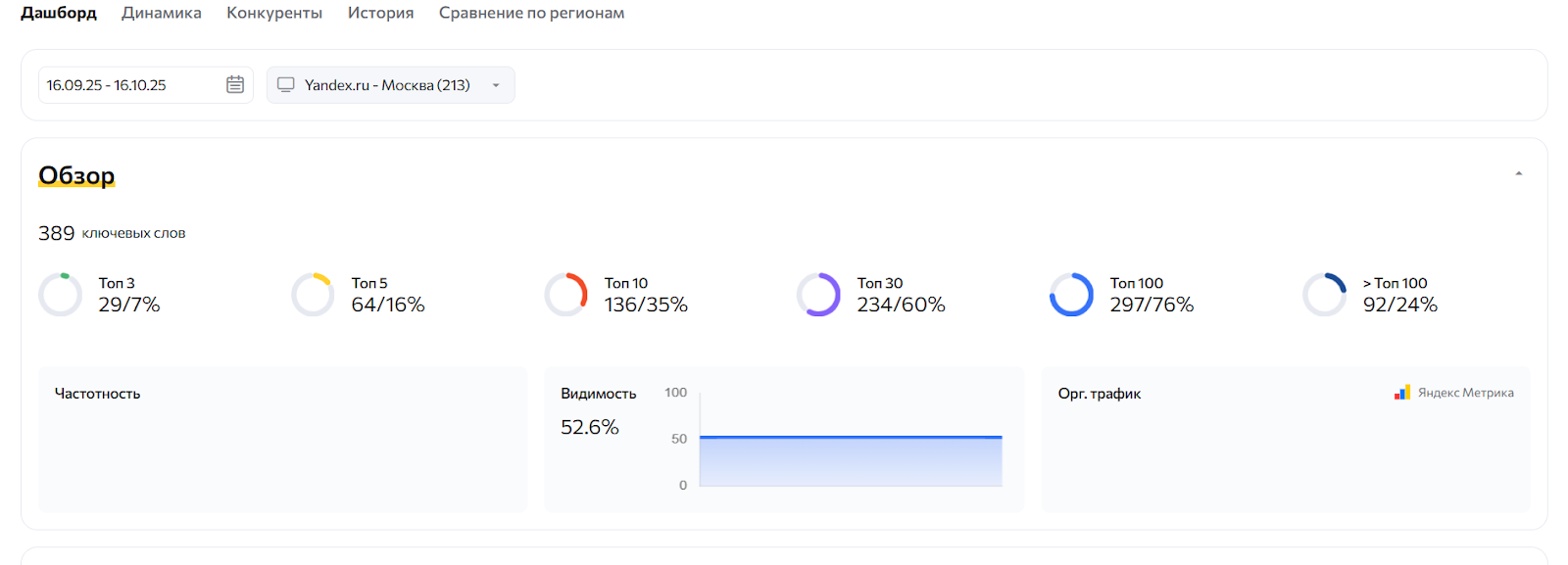Click the Яндекс Метрика logo icon

tap(1402, 393)
